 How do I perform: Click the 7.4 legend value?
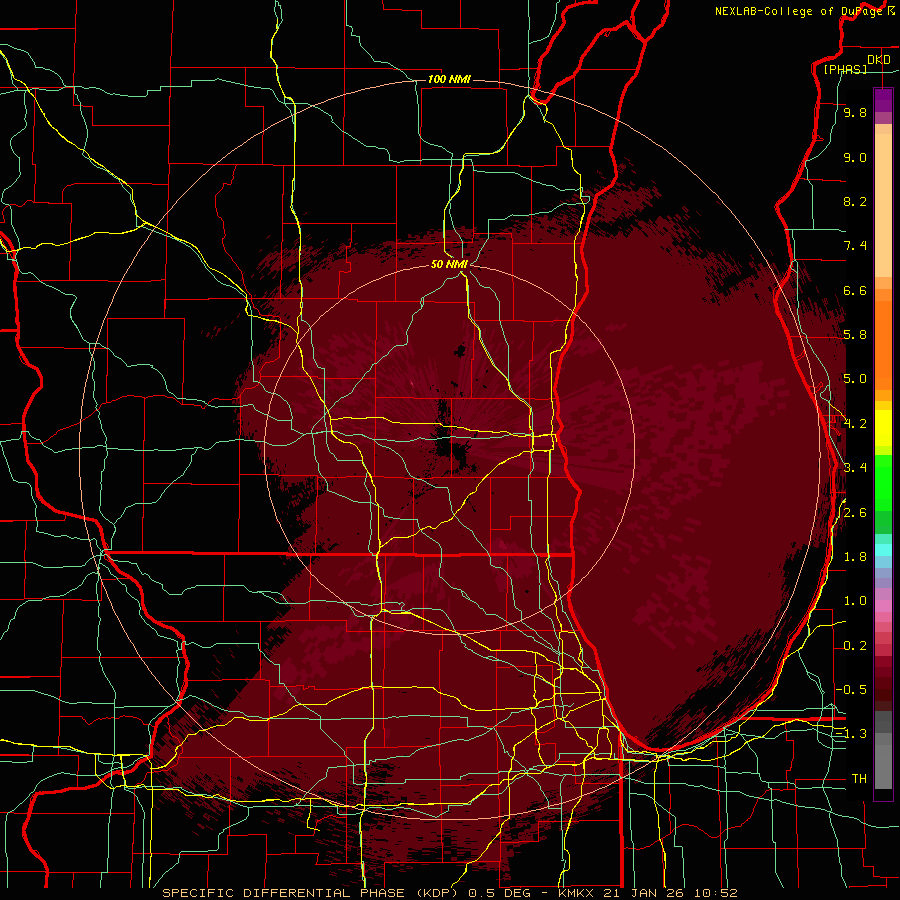[x=855, y=246]
